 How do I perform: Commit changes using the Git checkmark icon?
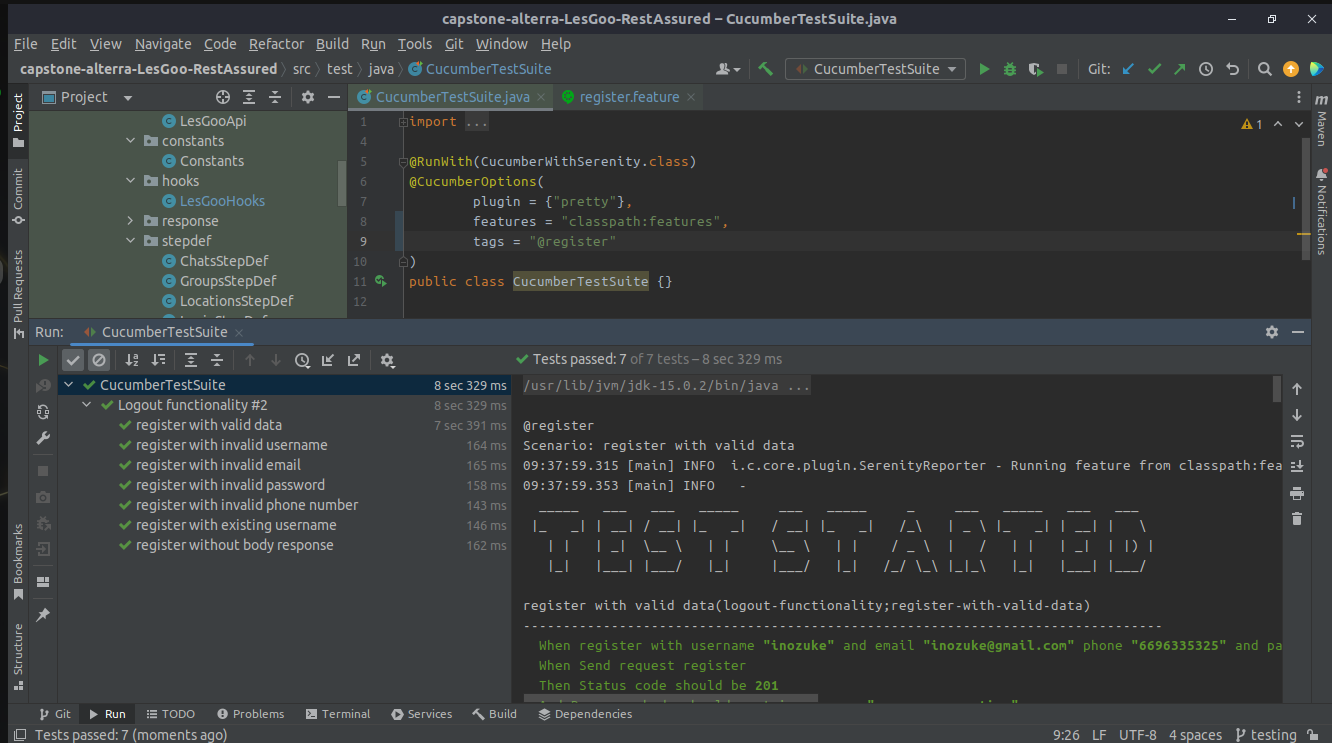pos(1154,69)
